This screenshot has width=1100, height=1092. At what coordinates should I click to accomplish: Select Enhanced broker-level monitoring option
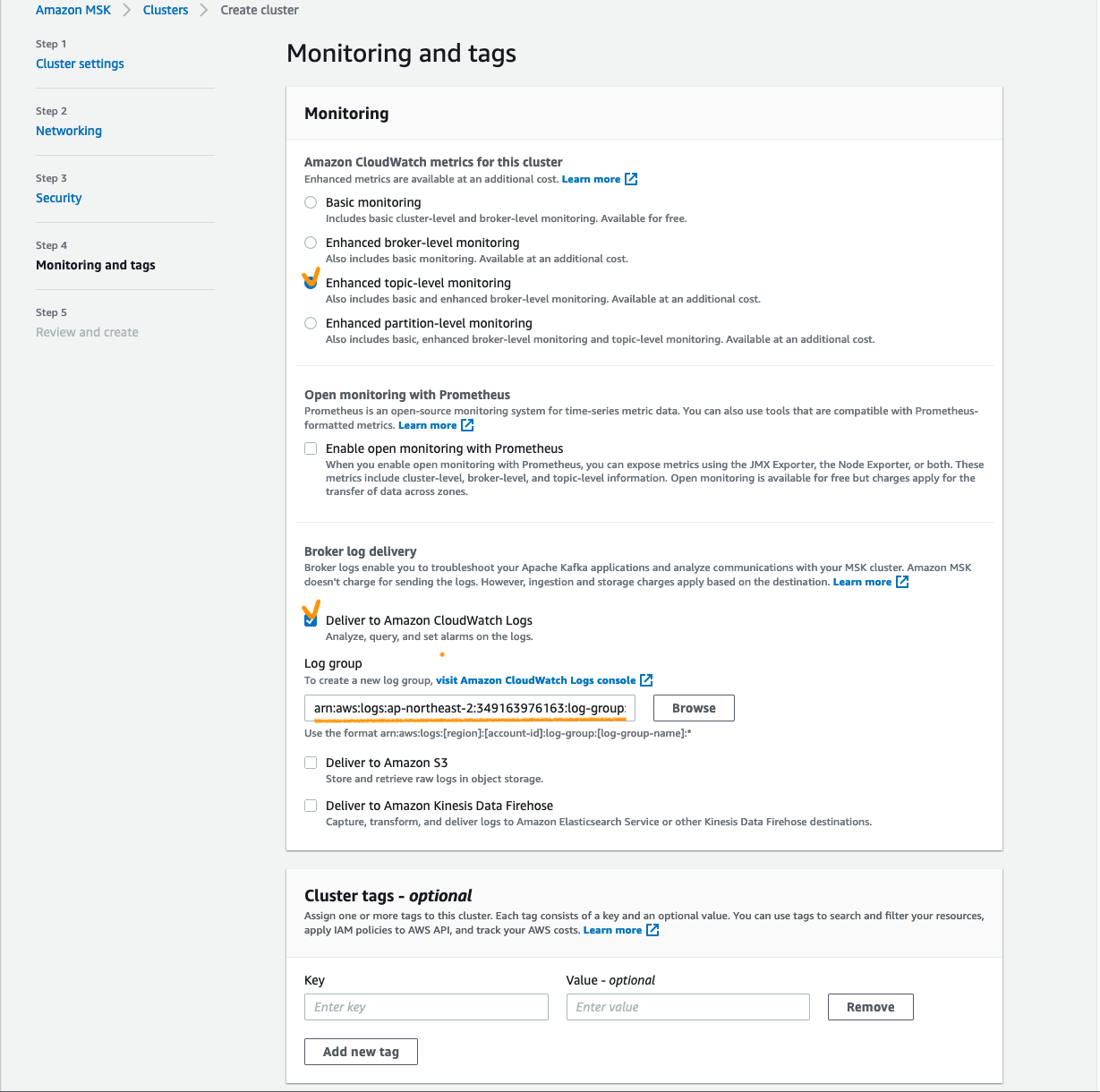click(x=311, y=243)
